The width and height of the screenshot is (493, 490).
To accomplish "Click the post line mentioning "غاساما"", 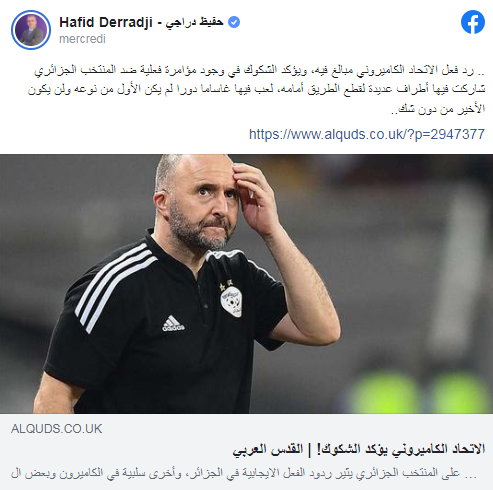I will coord(256,89).
